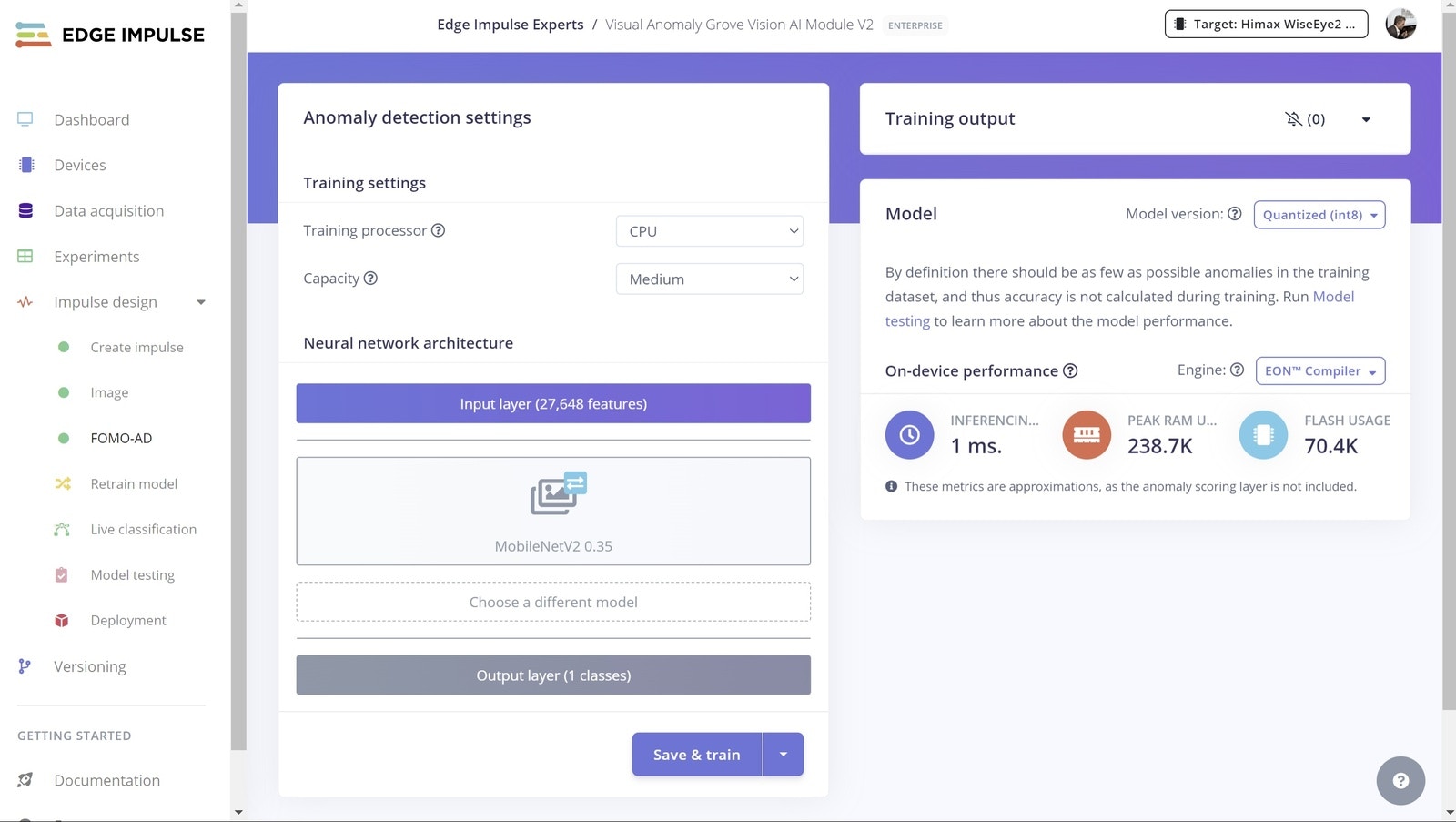Open Versioning page
The image size is (1456, 822).
(90, 666)
